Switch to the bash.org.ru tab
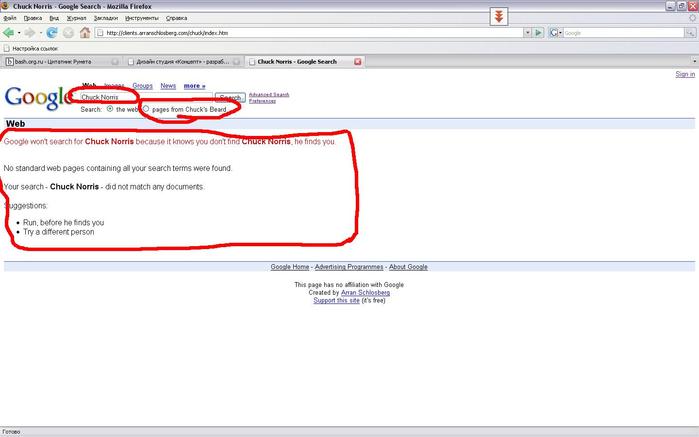This screenshot has height=437, width=699. pyautogui.click(x=62, y=62)
